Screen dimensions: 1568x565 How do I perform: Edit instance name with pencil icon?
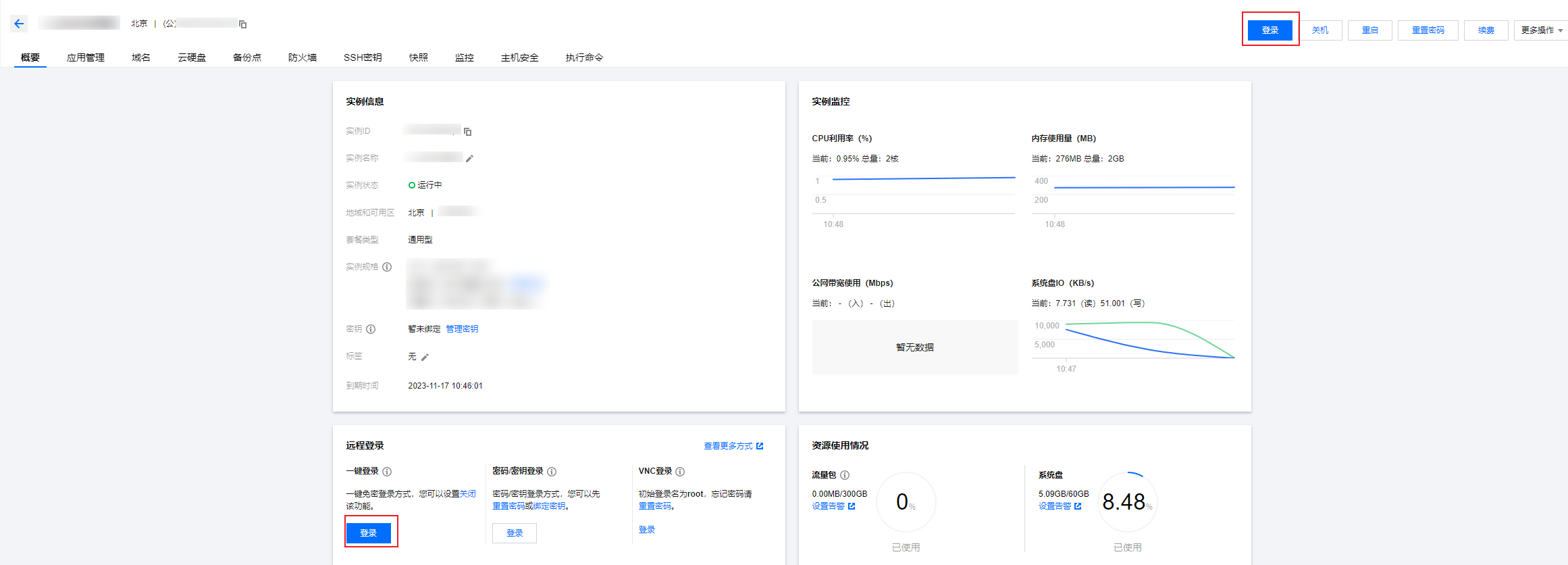pyautogui.click(x=469, y=158)
